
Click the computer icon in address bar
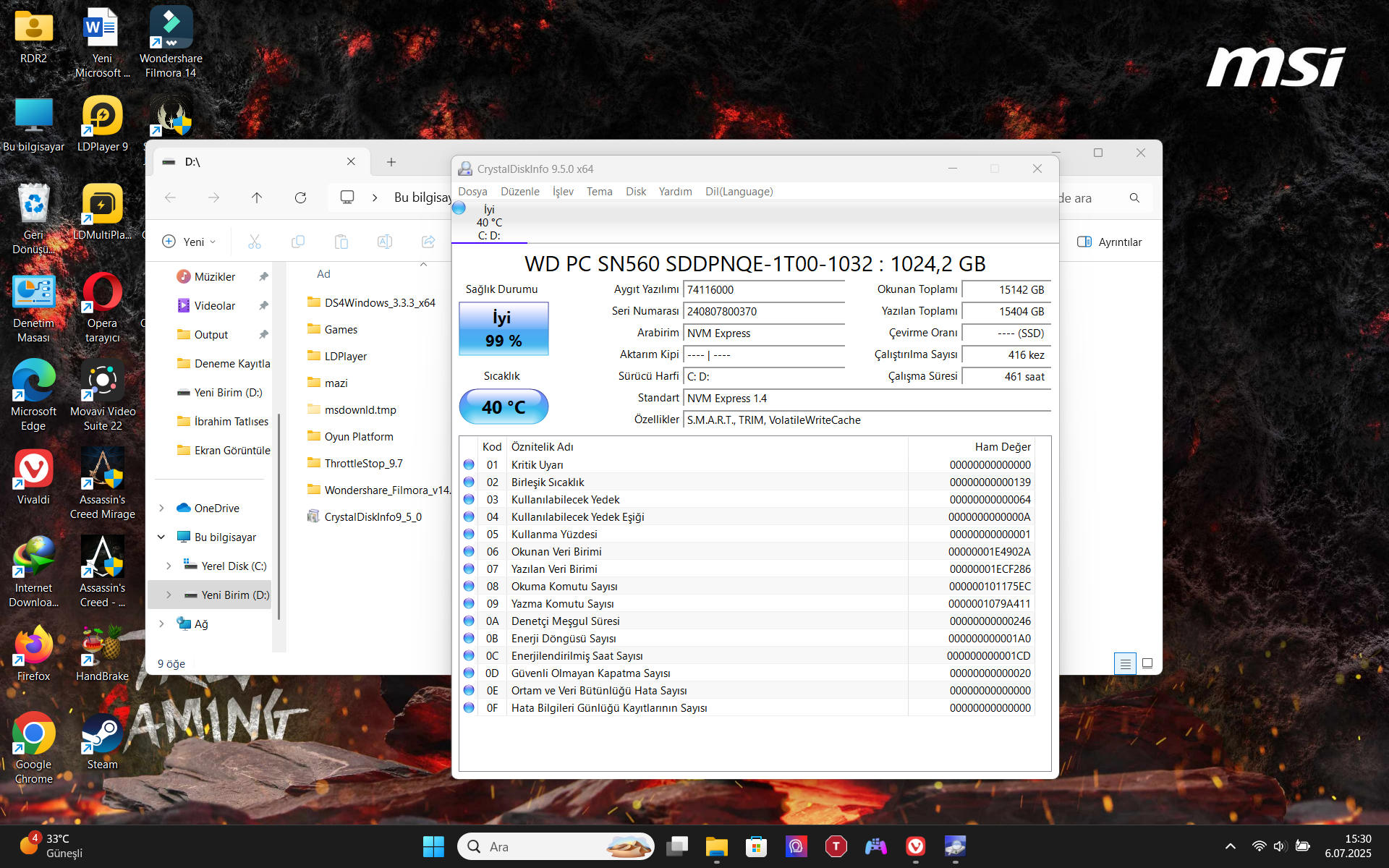pos(347,197)
